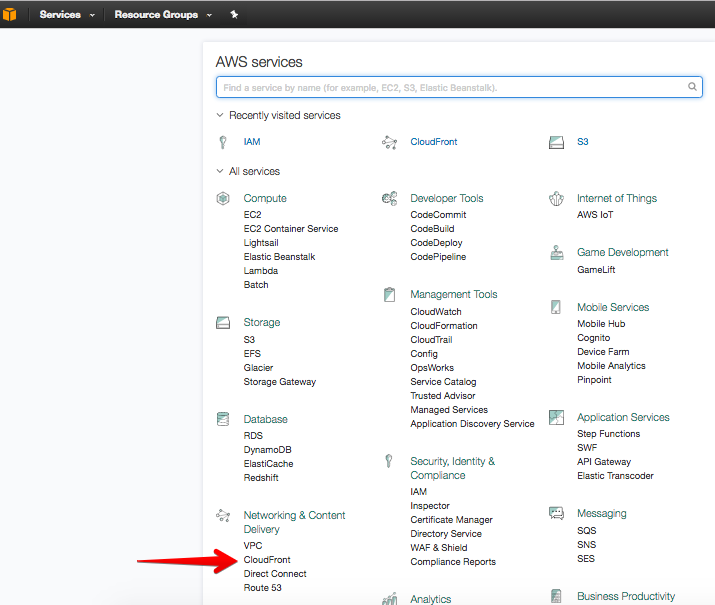Open the Services dropdown menu

pyautogui.click(x=67, y=15)
